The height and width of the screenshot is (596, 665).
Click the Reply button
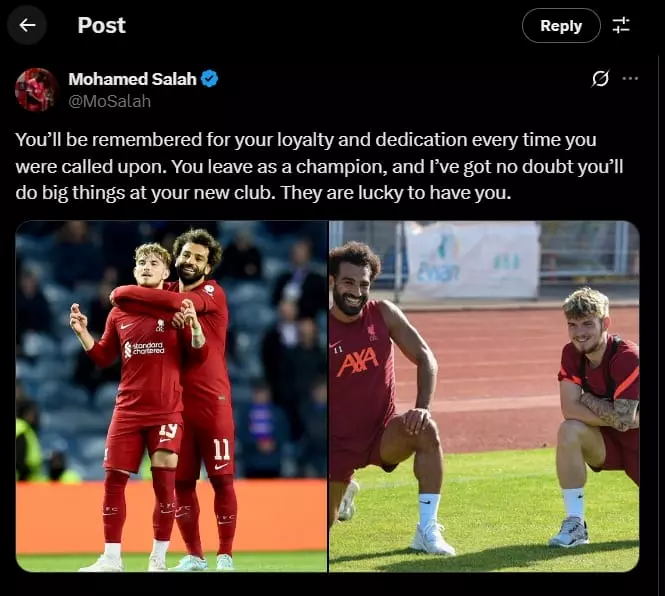pos(561,26)
